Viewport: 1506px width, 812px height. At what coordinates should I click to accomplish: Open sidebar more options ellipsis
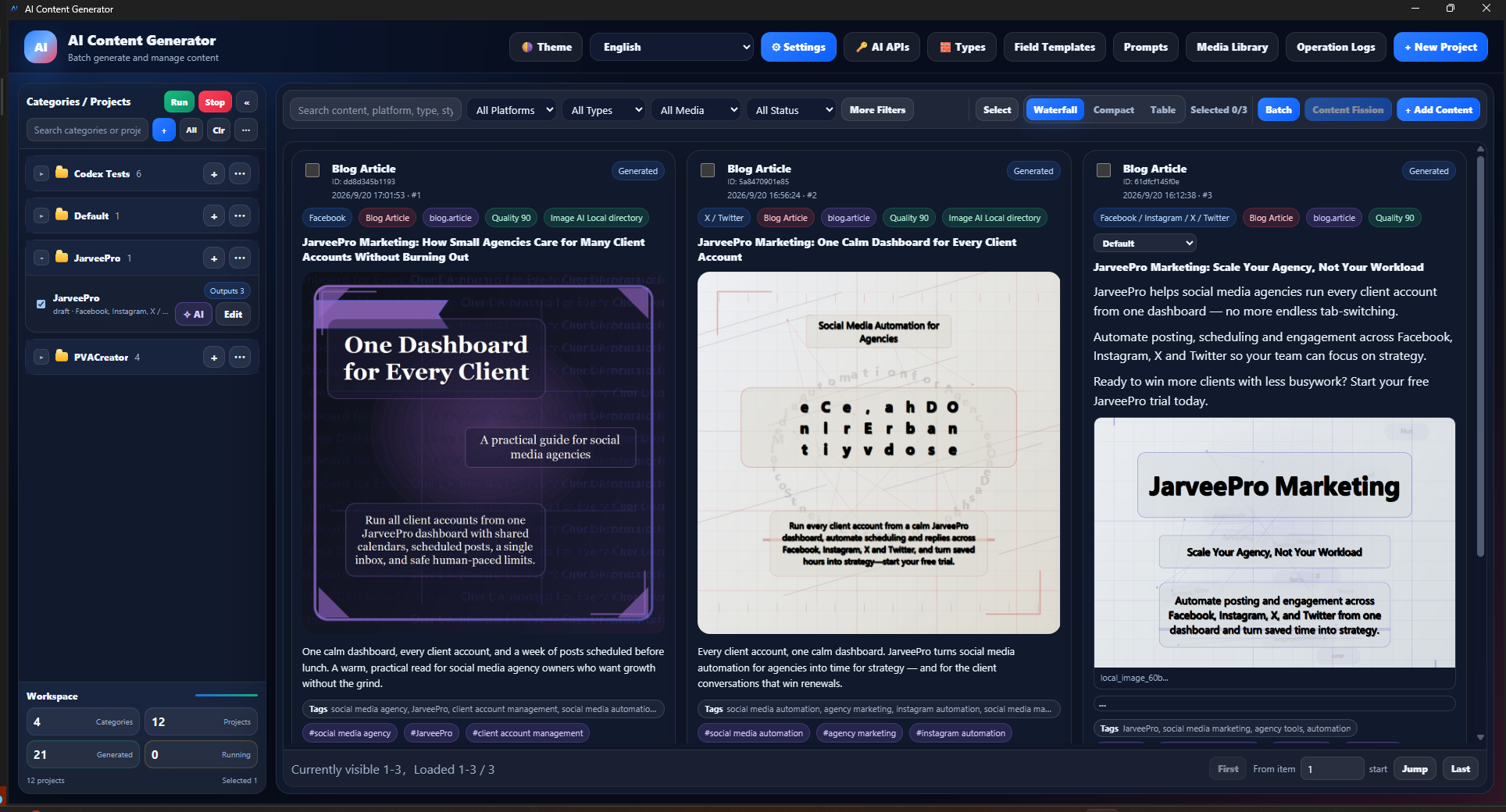pyautogui.click(x=246, y=130)
